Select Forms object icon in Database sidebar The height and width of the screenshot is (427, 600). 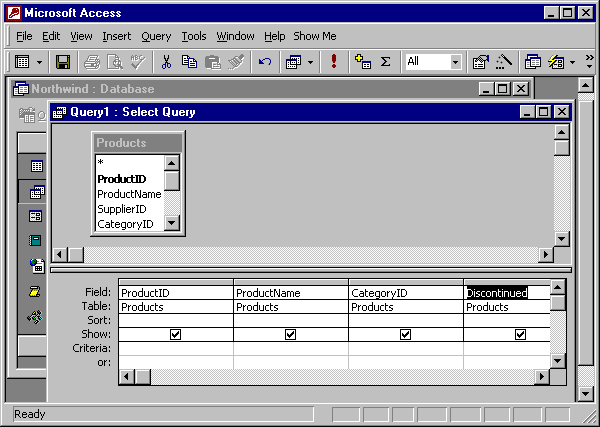point(36,216)
